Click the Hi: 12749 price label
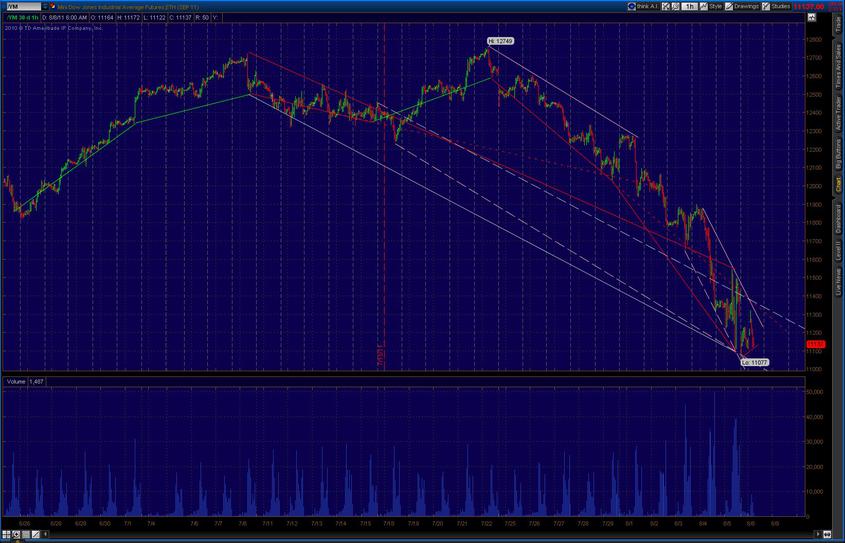The width and height of the screenshot is (845, 543). pyautogui.click(x=501, y=41)
